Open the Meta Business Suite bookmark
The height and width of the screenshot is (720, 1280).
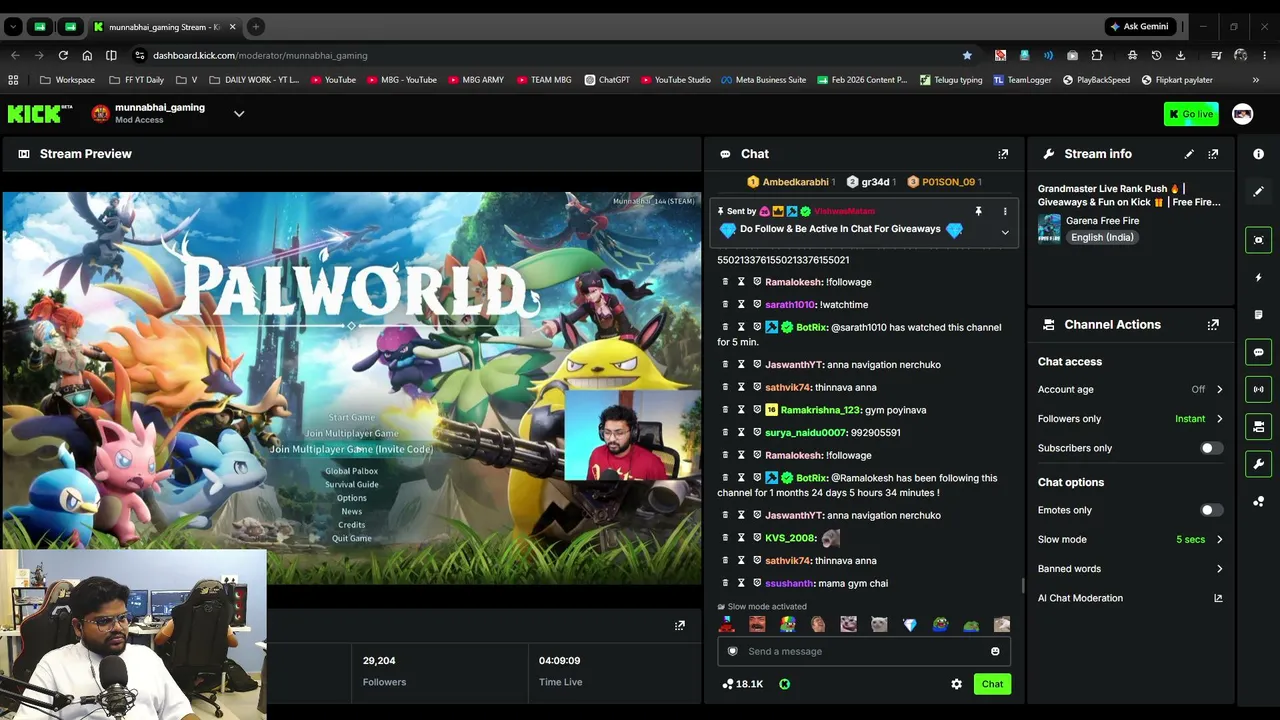[763, 80]
